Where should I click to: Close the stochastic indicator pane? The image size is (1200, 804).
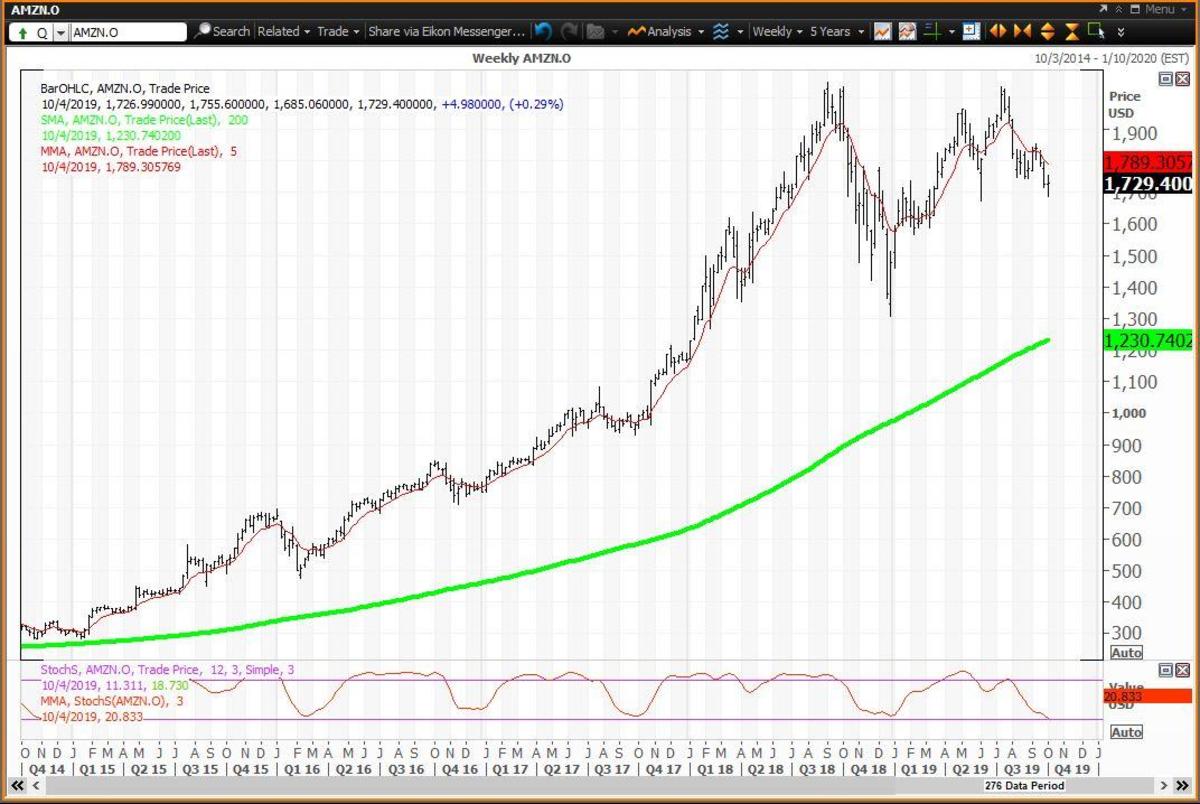(1181, 668)
